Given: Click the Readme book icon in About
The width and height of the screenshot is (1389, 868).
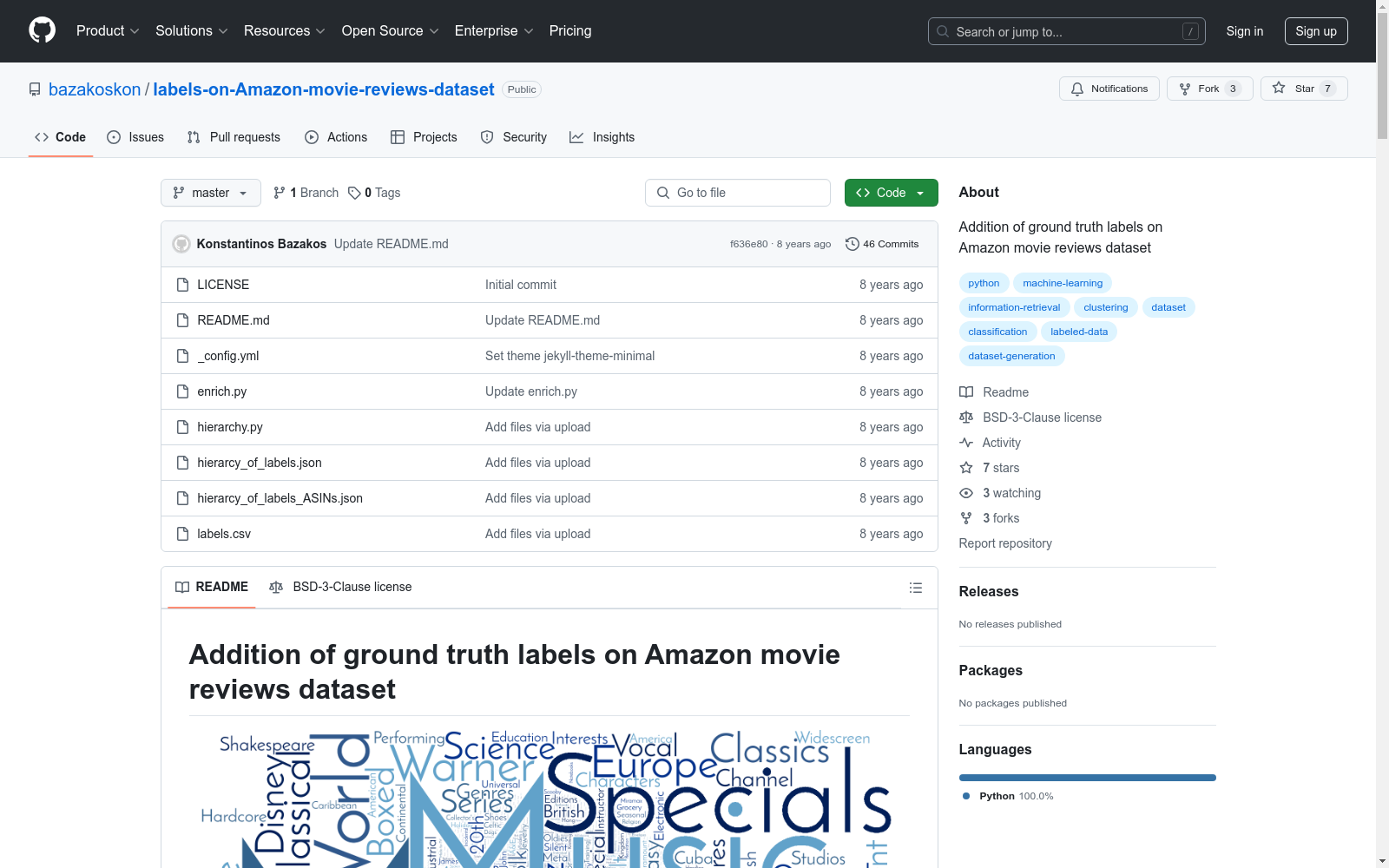Looking at the screenshot, I should [x=966, y=392].
